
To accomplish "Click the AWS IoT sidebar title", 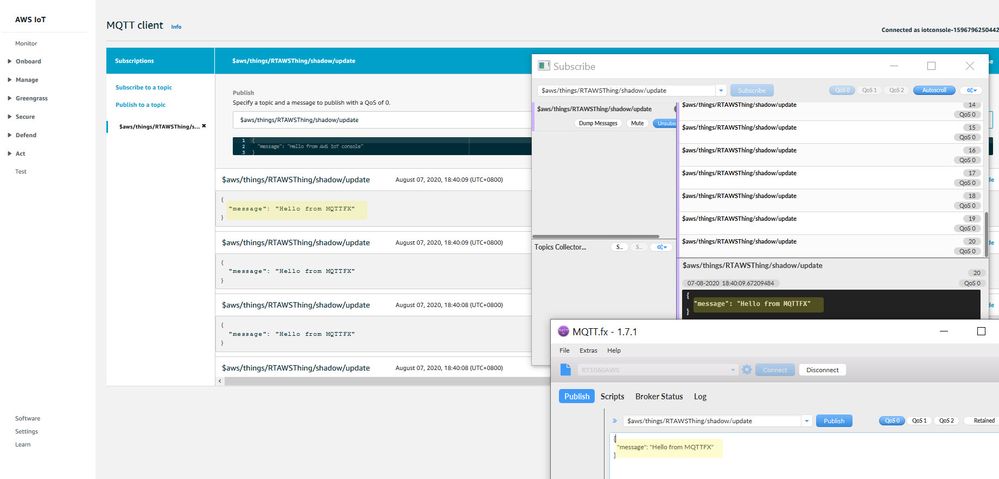I will [x=31, y=20].
